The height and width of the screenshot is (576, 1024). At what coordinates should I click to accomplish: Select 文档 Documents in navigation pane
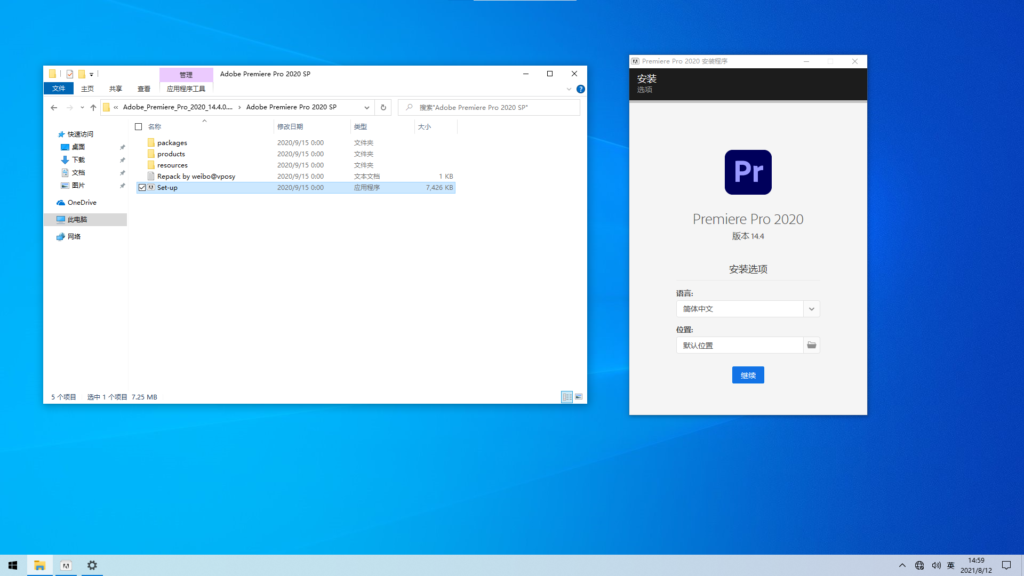[78, 172]
